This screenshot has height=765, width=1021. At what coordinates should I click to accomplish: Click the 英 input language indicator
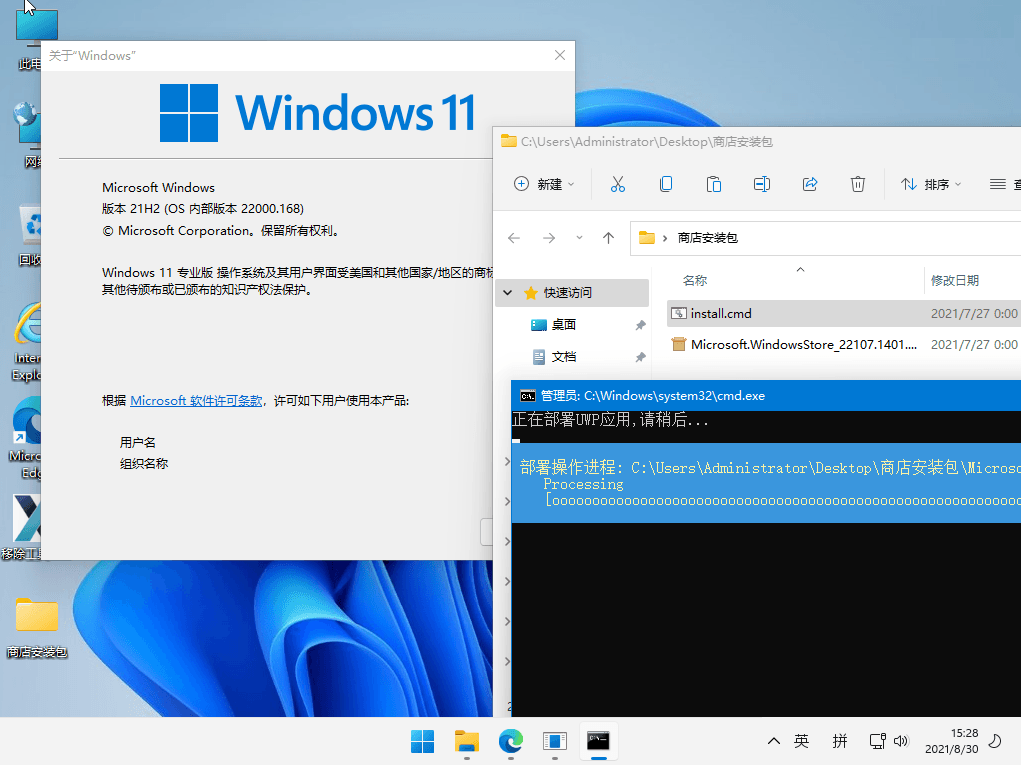(802, 741)
